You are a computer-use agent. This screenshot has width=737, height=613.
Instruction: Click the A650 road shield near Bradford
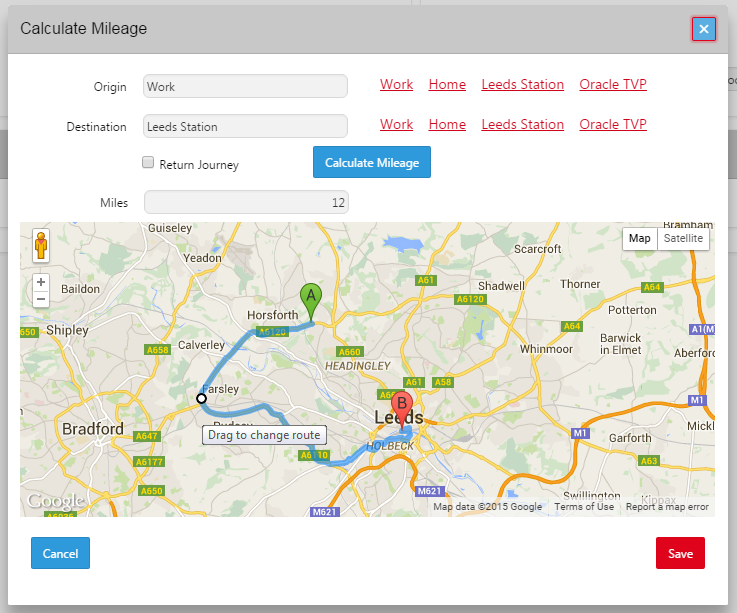[152, 491]
